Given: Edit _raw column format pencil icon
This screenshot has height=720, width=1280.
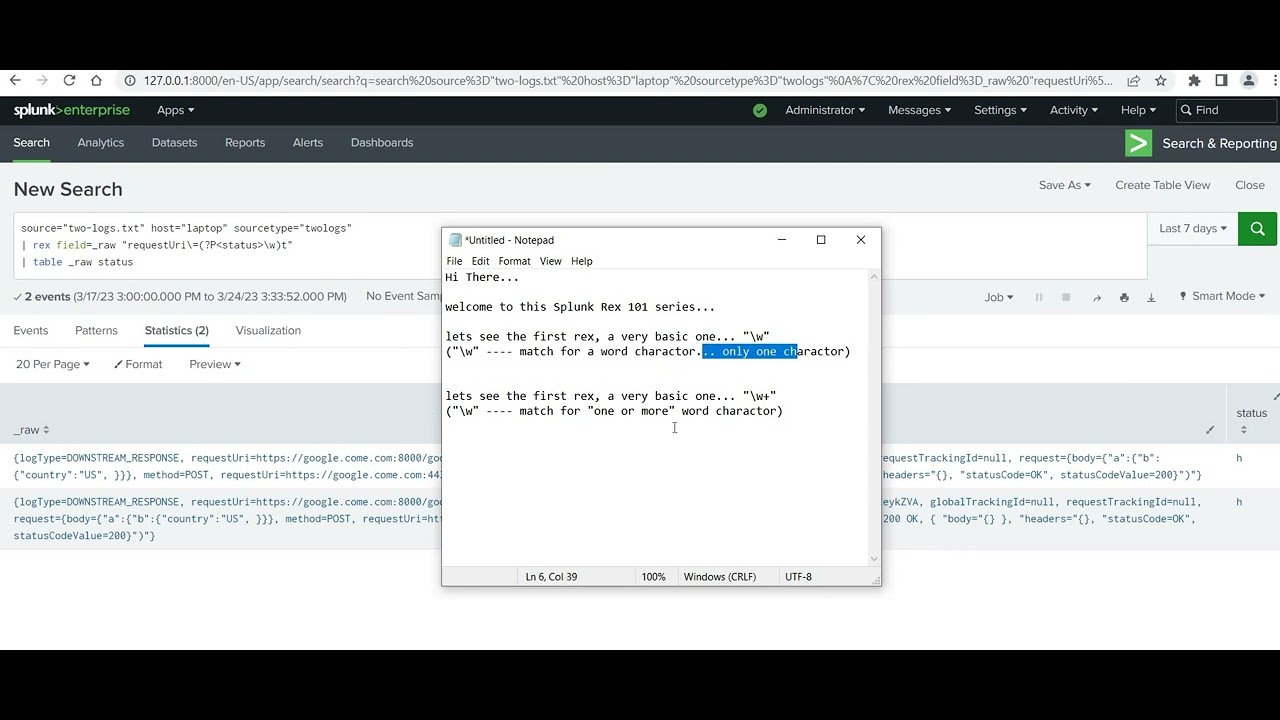Looking at the screenshot, I should 1210,430.
